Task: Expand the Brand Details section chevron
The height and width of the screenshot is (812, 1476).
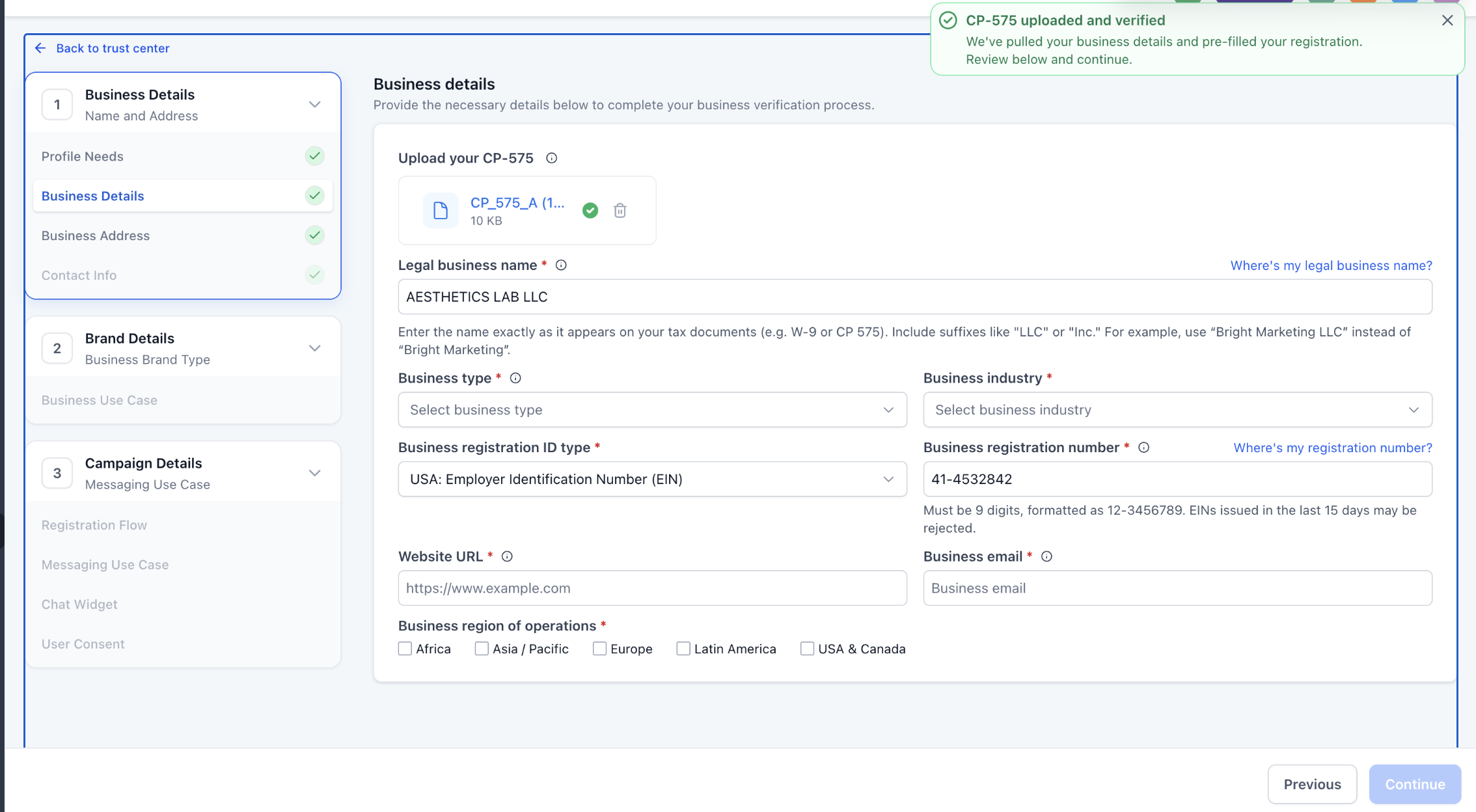Action: point(315,348)
